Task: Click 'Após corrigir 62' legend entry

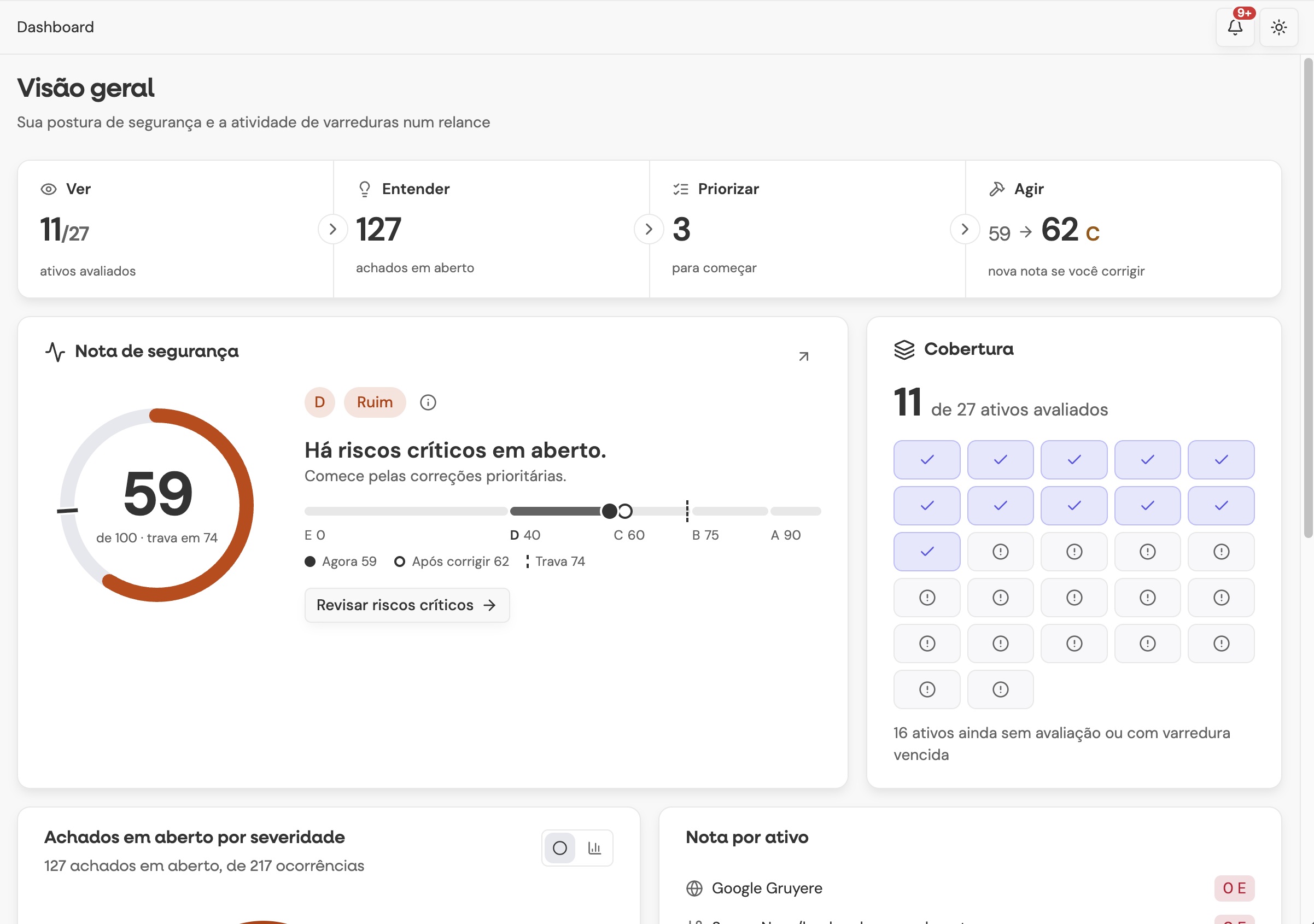Action: tap(452, 562)
